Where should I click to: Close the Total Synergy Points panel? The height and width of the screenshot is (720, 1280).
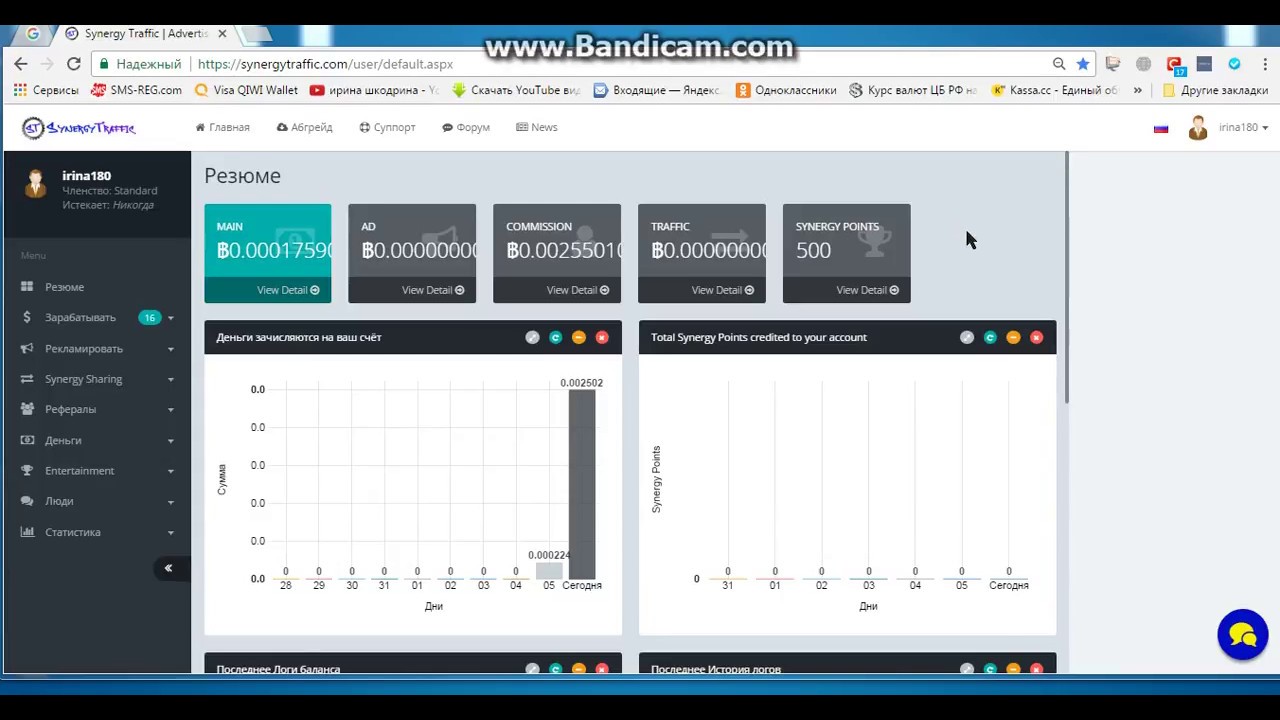pyautogui.click(x=1036, y=337)
